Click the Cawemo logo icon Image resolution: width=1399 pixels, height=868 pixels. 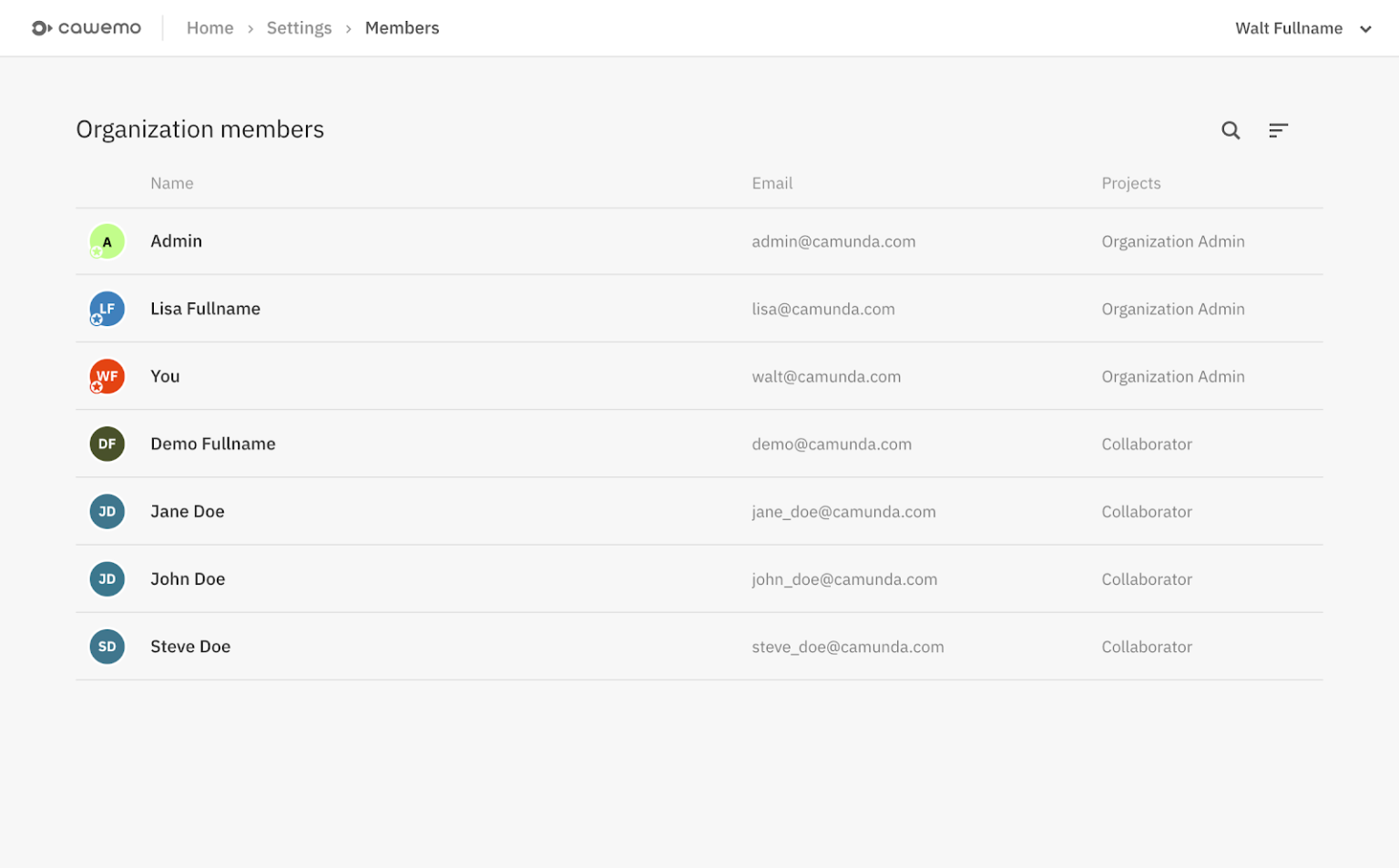coord(40,27)
